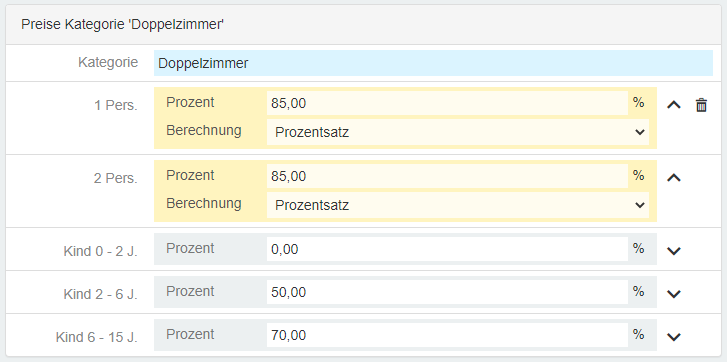Open Berechnung dropdown for 2 Pers.
727x362 pixels.
[x=458, y=205]
